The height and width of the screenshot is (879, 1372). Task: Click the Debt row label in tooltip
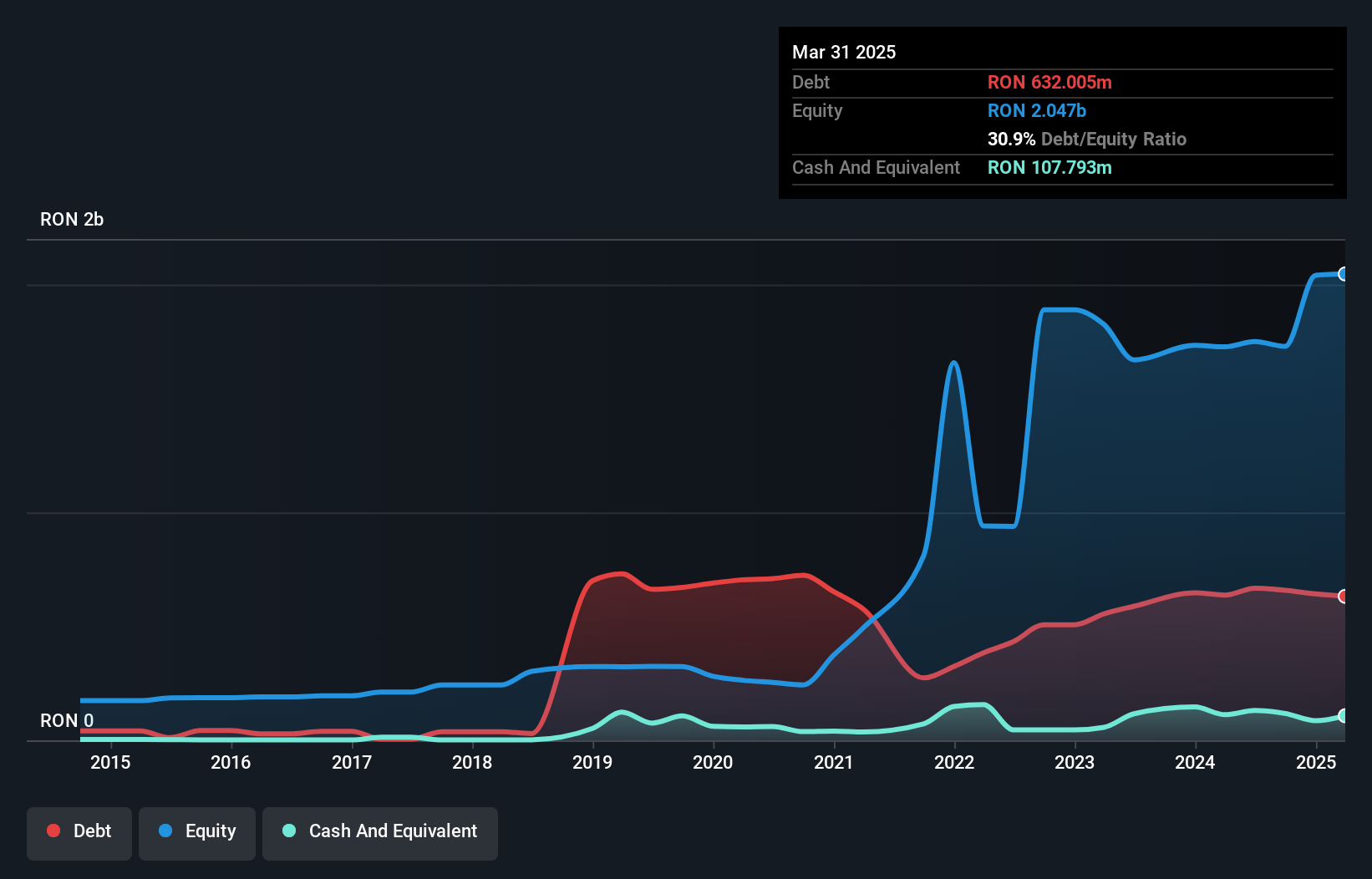coord(810,83)
